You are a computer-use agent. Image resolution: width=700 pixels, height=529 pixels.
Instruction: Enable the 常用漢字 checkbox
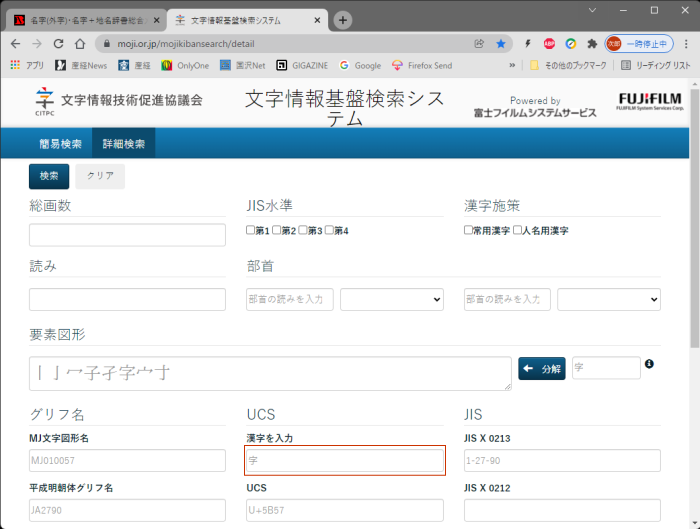coord(469,230)
